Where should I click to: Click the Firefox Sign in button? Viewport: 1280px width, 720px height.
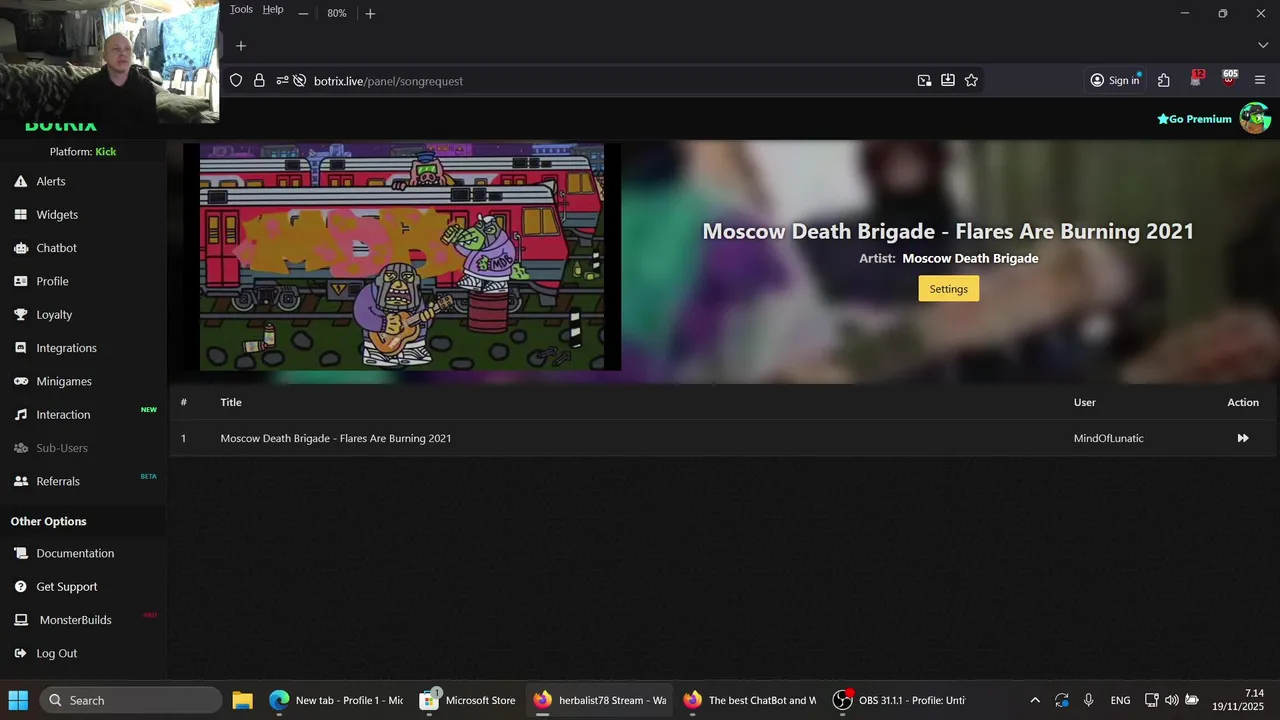pyautogui.click(x=1115, y=80)
